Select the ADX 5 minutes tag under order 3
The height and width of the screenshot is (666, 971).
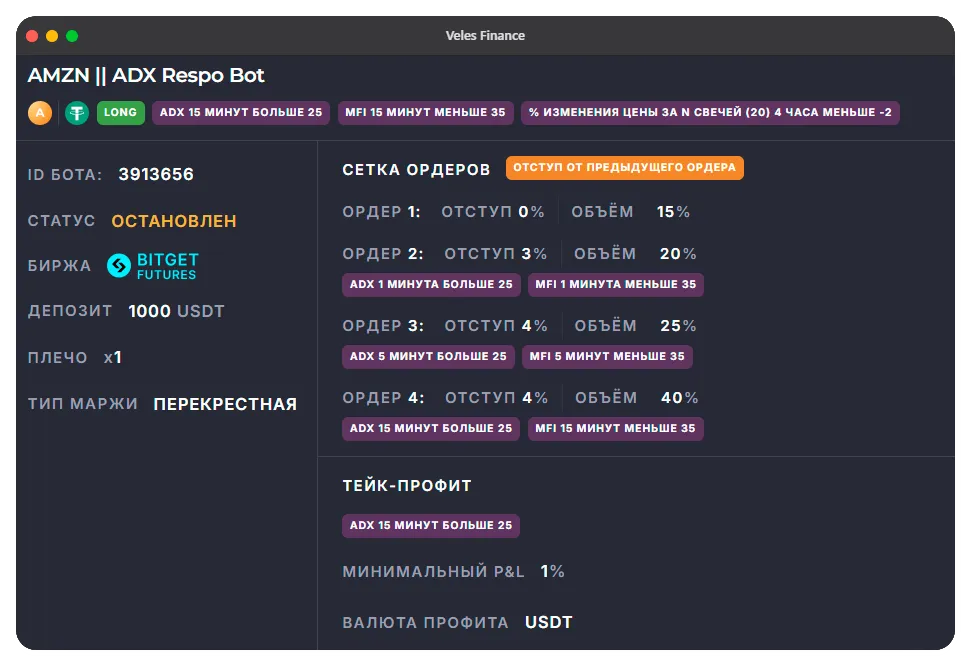pos(428,357)
